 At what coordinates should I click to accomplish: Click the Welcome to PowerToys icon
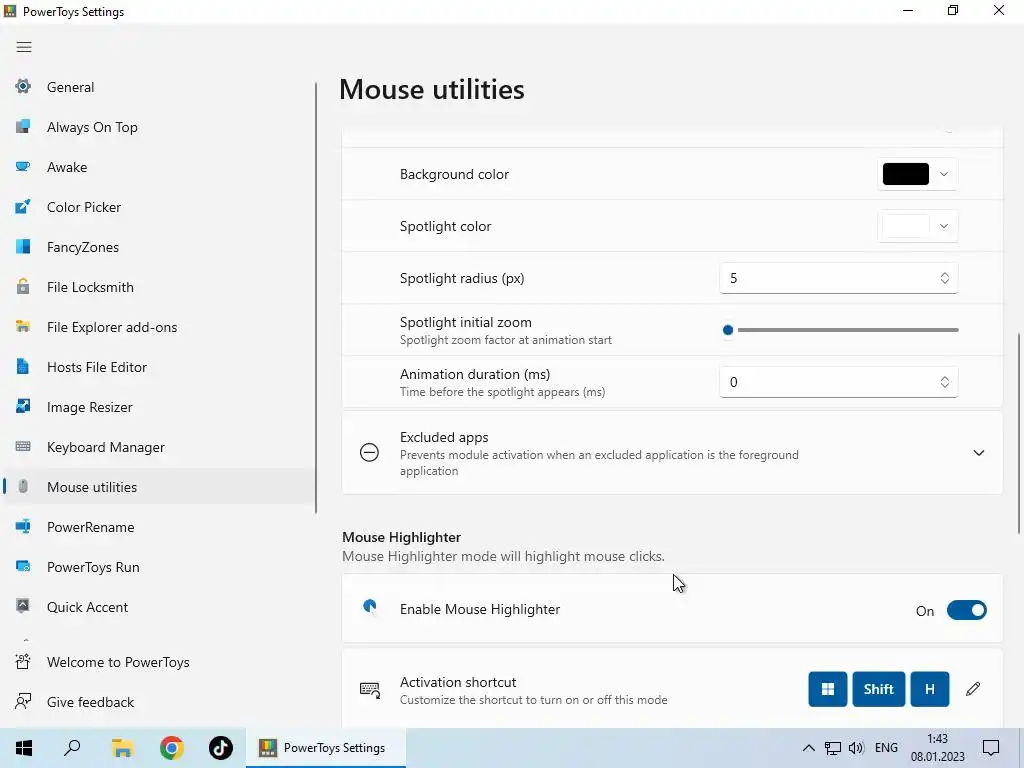point(23,662)
